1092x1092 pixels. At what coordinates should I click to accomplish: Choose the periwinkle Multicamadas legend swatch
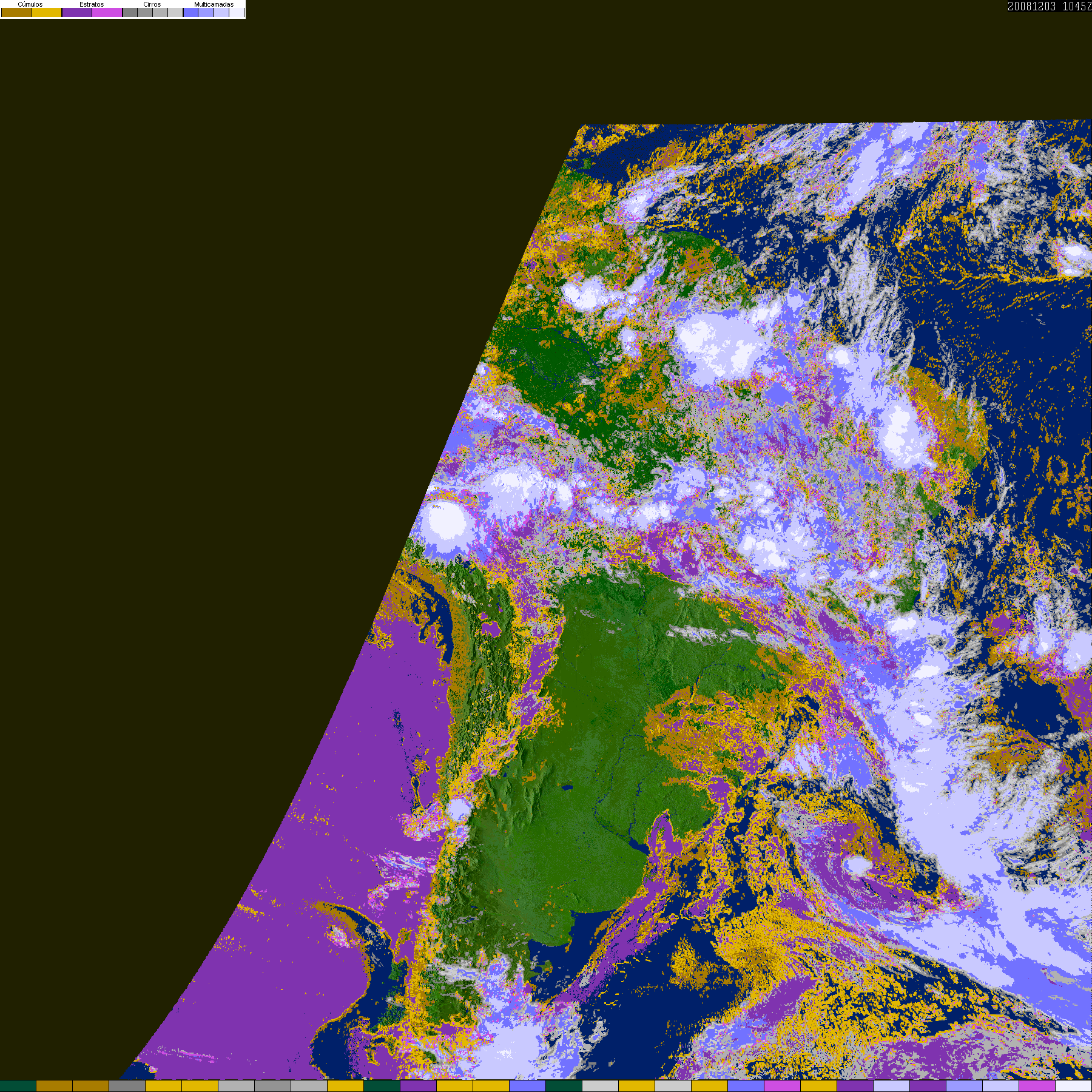[206, 12]
